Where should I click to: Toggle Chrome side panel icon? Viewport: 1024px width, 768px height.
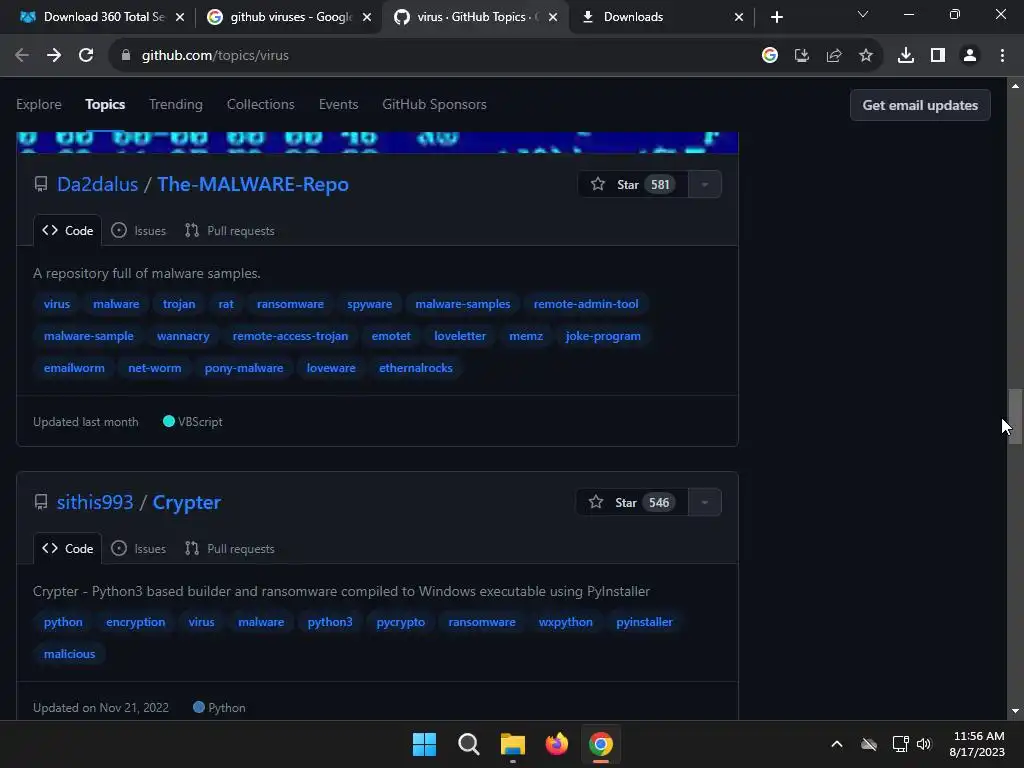[938, 56]
